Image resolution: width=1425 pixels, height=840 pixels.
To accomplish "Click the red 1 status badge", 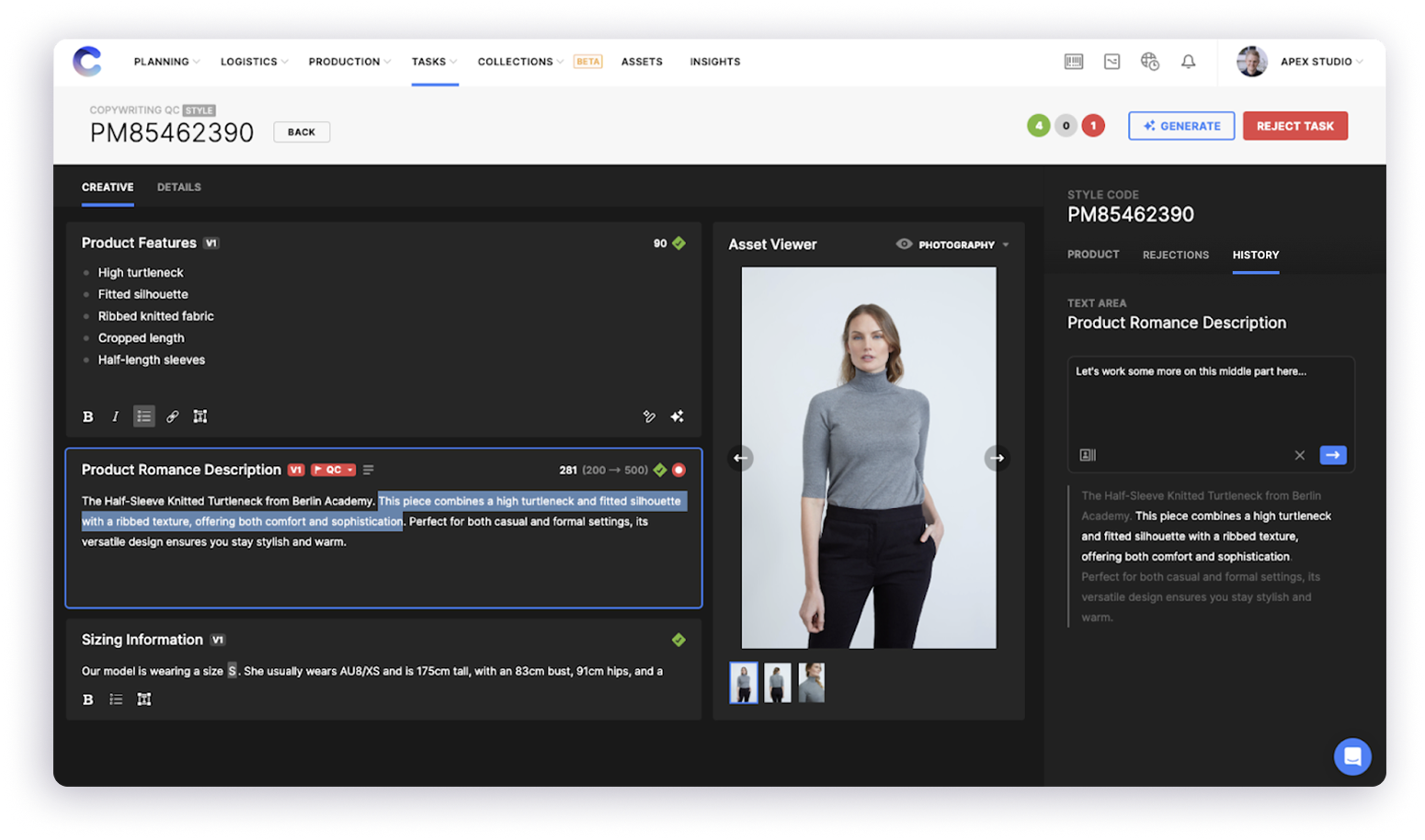I will [x=1093, y=126].
